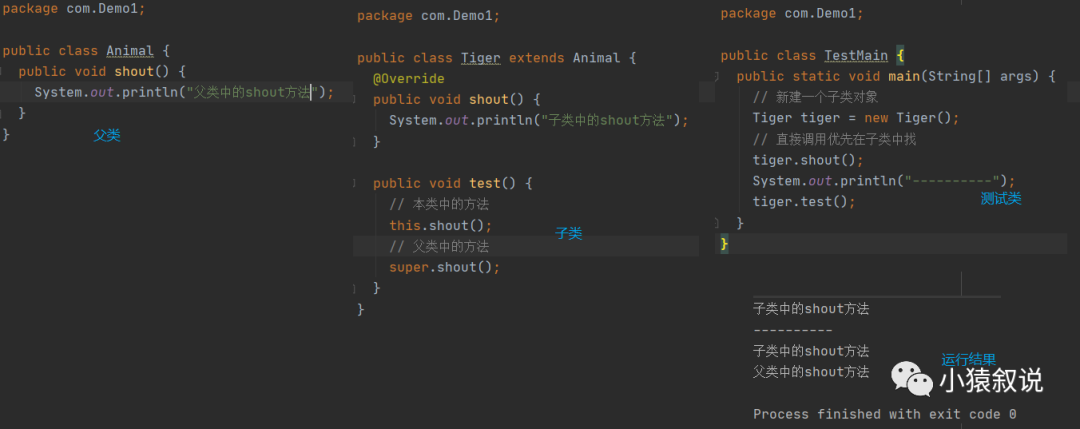Click the highlighted opening brace after TestMain
Image resolution: width=1080 pixels, height=429 pixels.
tap(900, 56)
